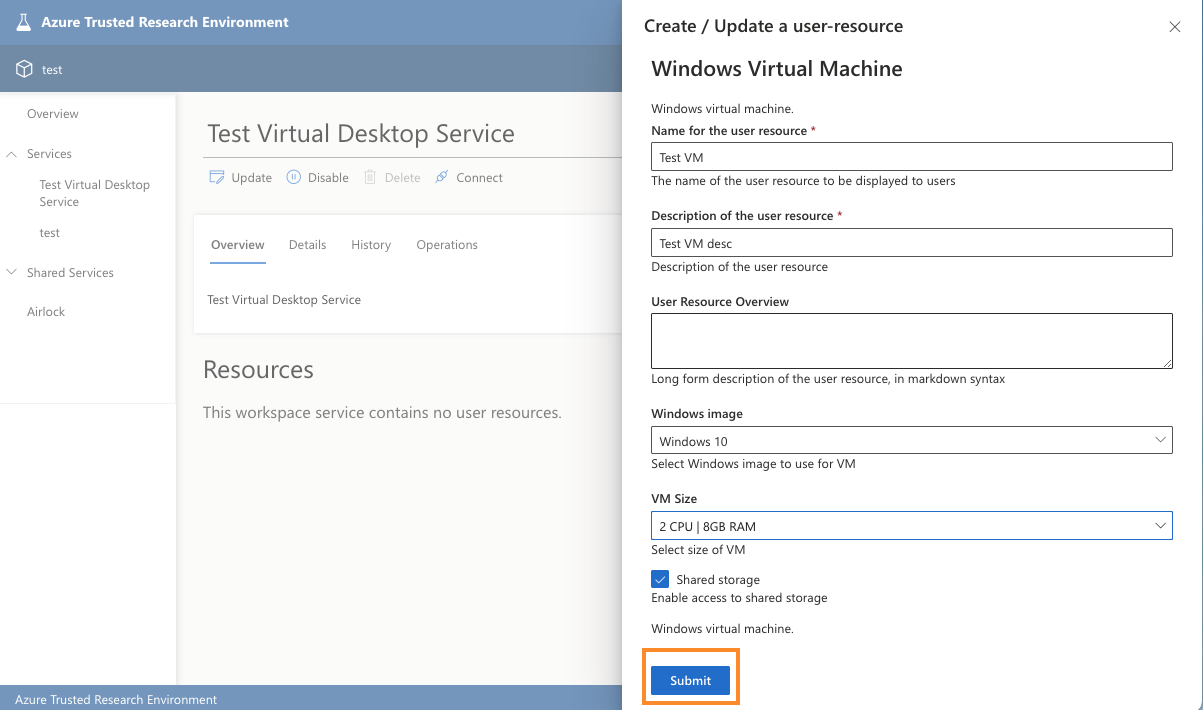Close the Create / Update user-resource panel
1203x710 pixels.
point(1174,26)
